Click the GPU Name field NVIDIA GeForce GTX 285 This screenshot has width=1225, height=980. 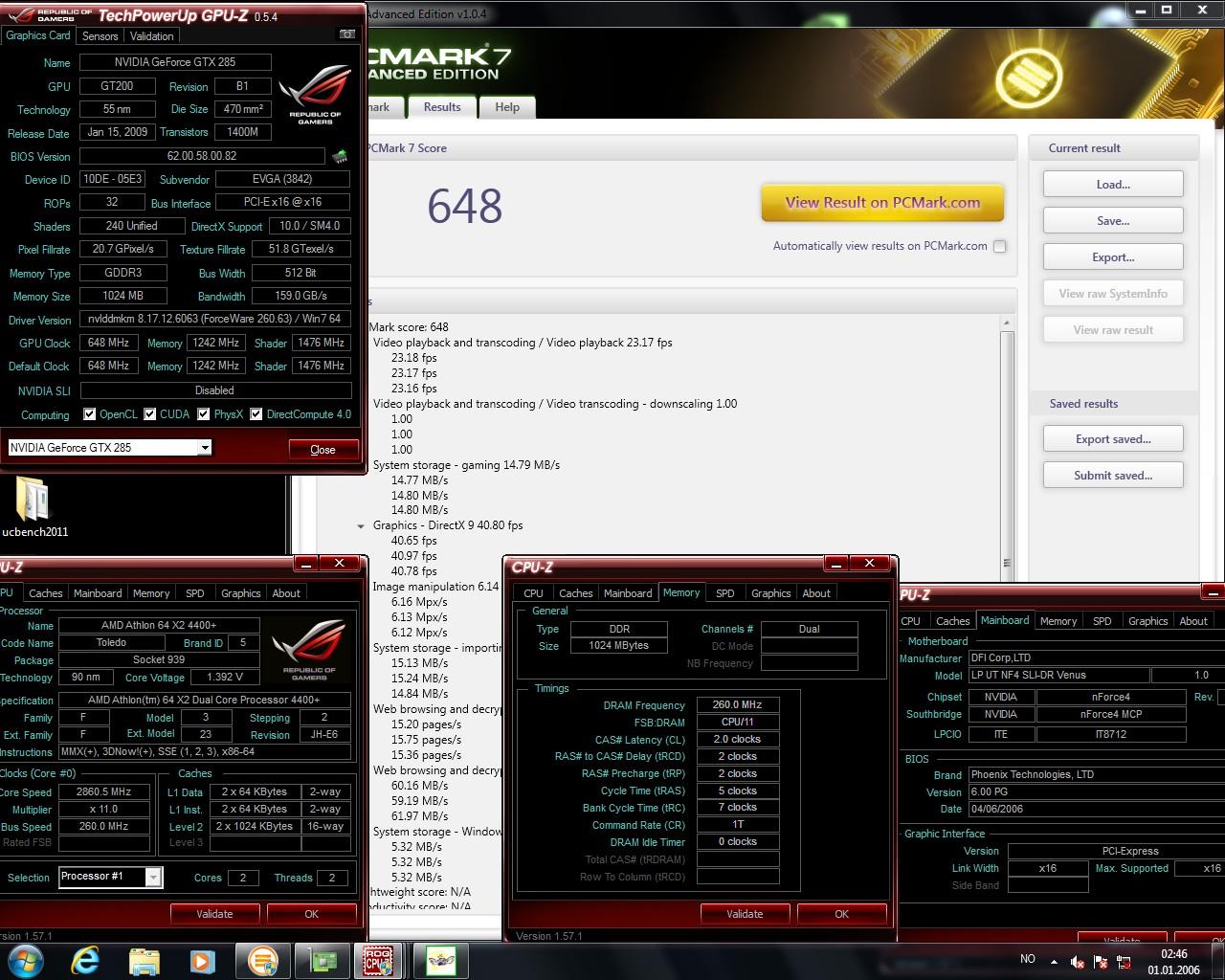(x=175, y=62)
